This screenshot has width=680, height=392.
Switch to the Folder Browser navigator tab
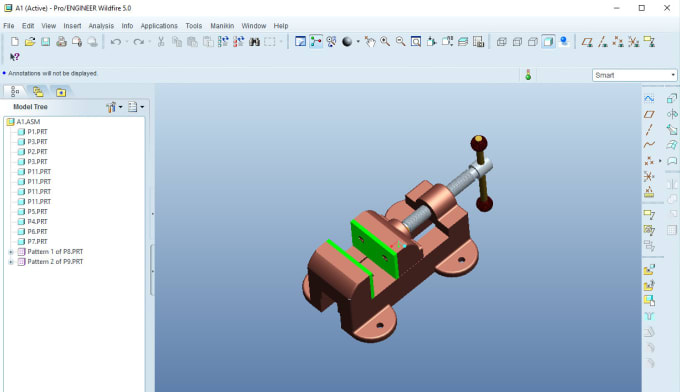[38, 91]
